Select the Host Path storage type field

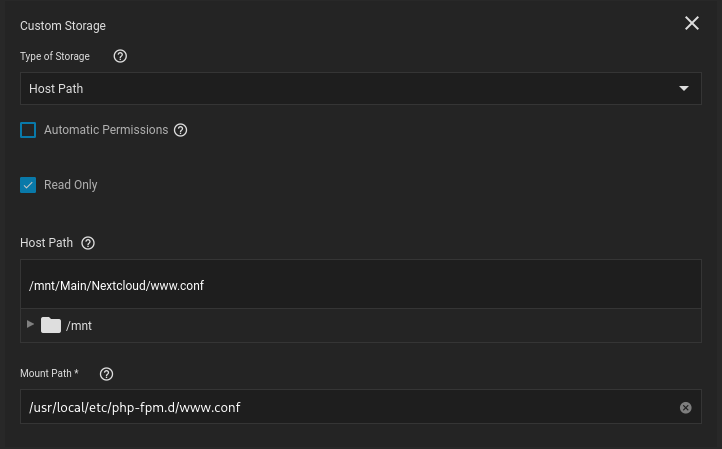tap(340, 88)
